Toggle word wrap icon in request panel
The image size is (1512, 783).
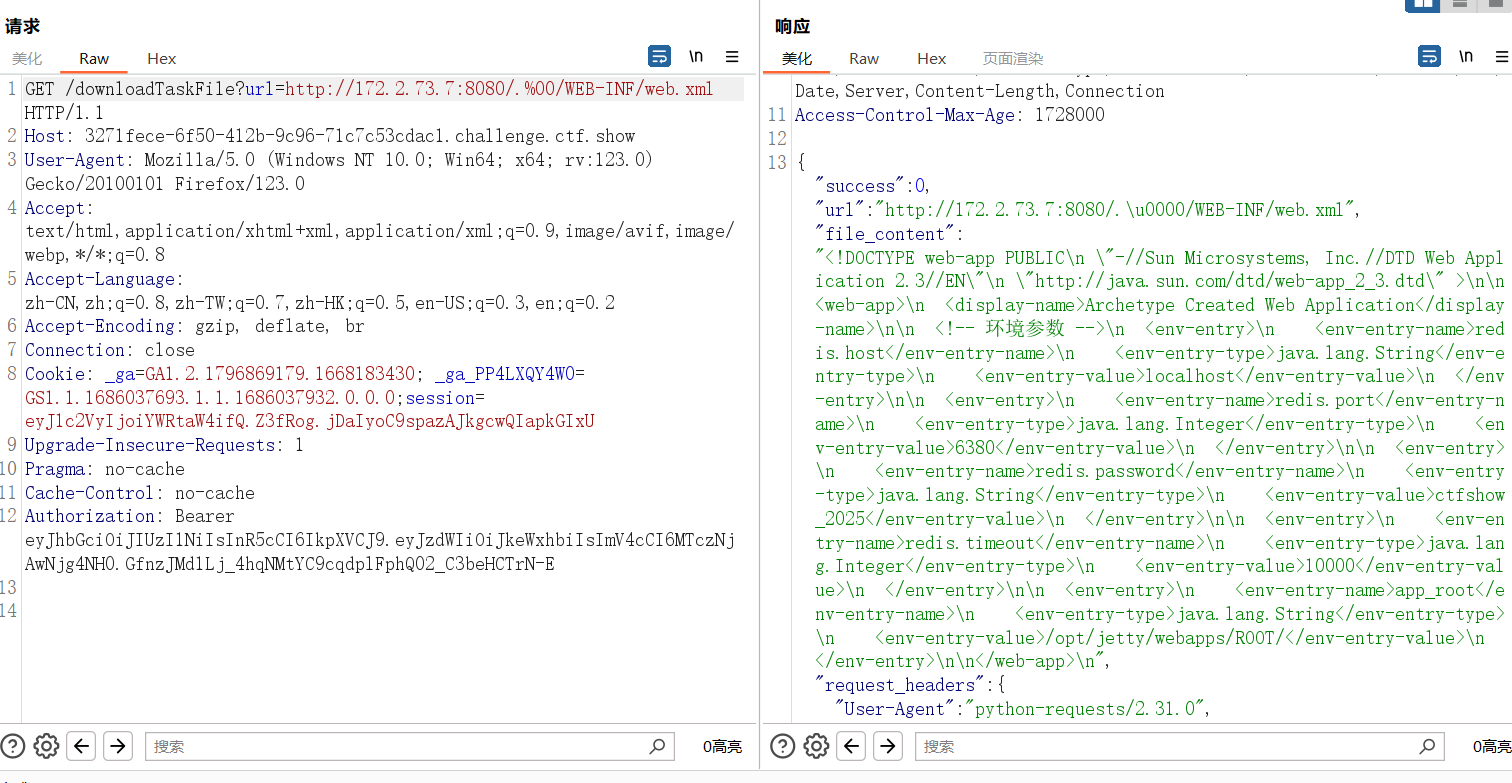(660, 56)
